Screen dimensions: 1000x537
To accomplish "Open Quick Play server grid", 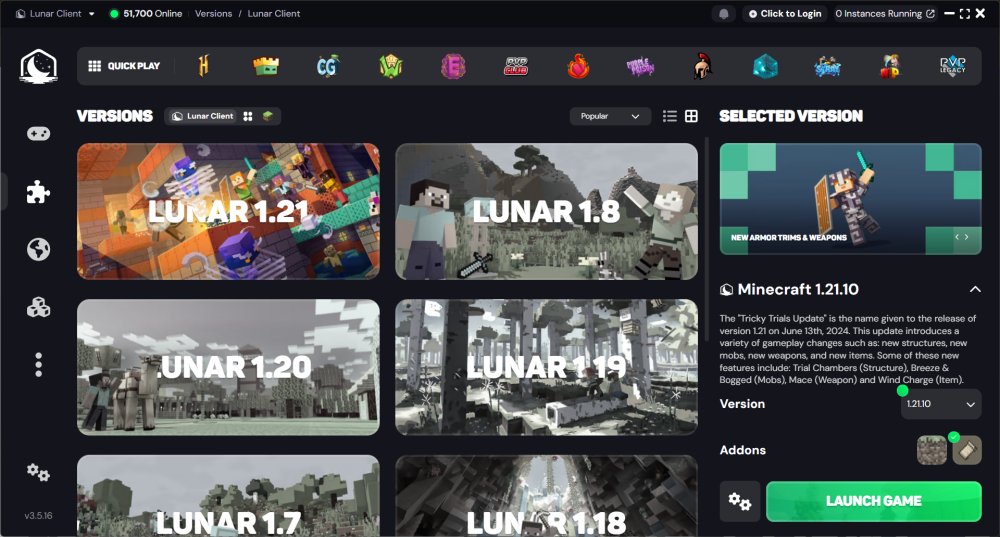I will click(124, 66).
